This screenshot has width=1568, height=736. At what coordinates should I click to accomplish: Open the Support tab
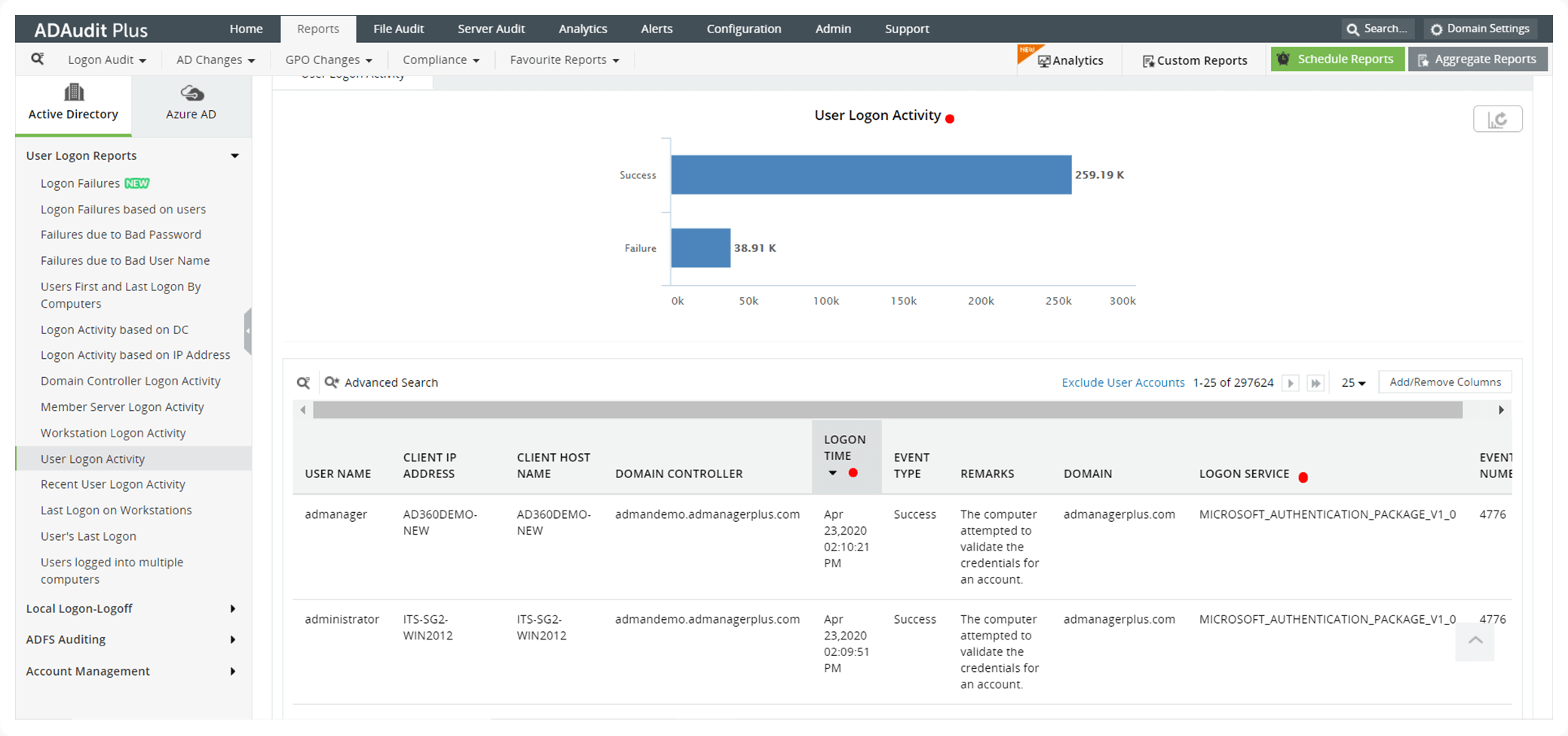(x=907, y=29)
